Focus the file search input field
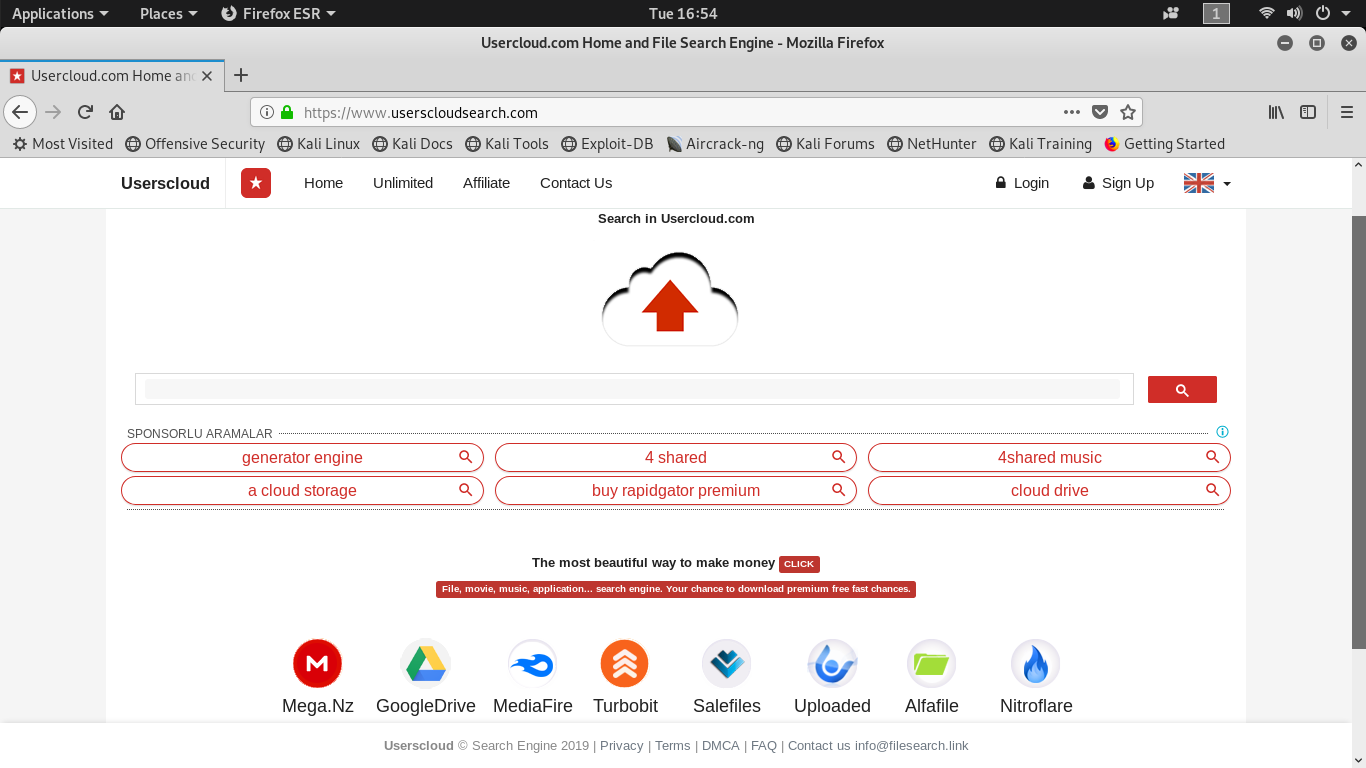Image resolution: width=1366 pixels, height=768 pixels. tap(634, 389)
